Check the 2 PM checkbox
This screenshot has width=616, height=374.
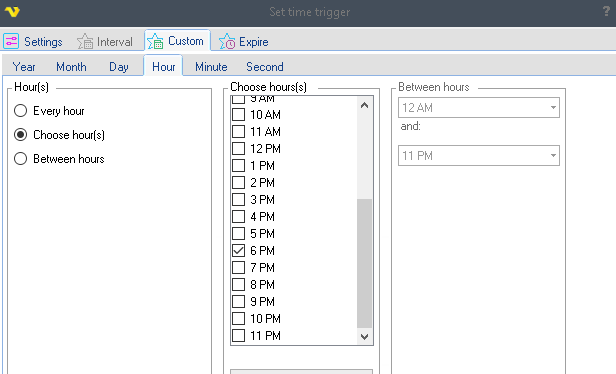pos(238,183)
